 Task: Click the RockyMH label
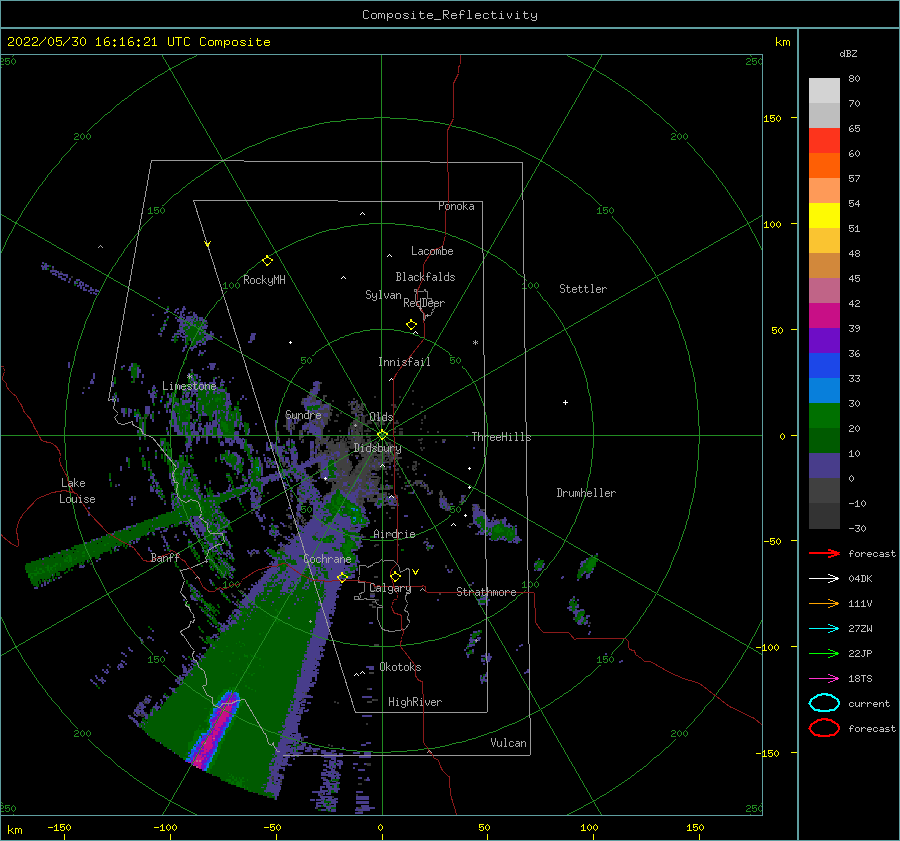264,280
